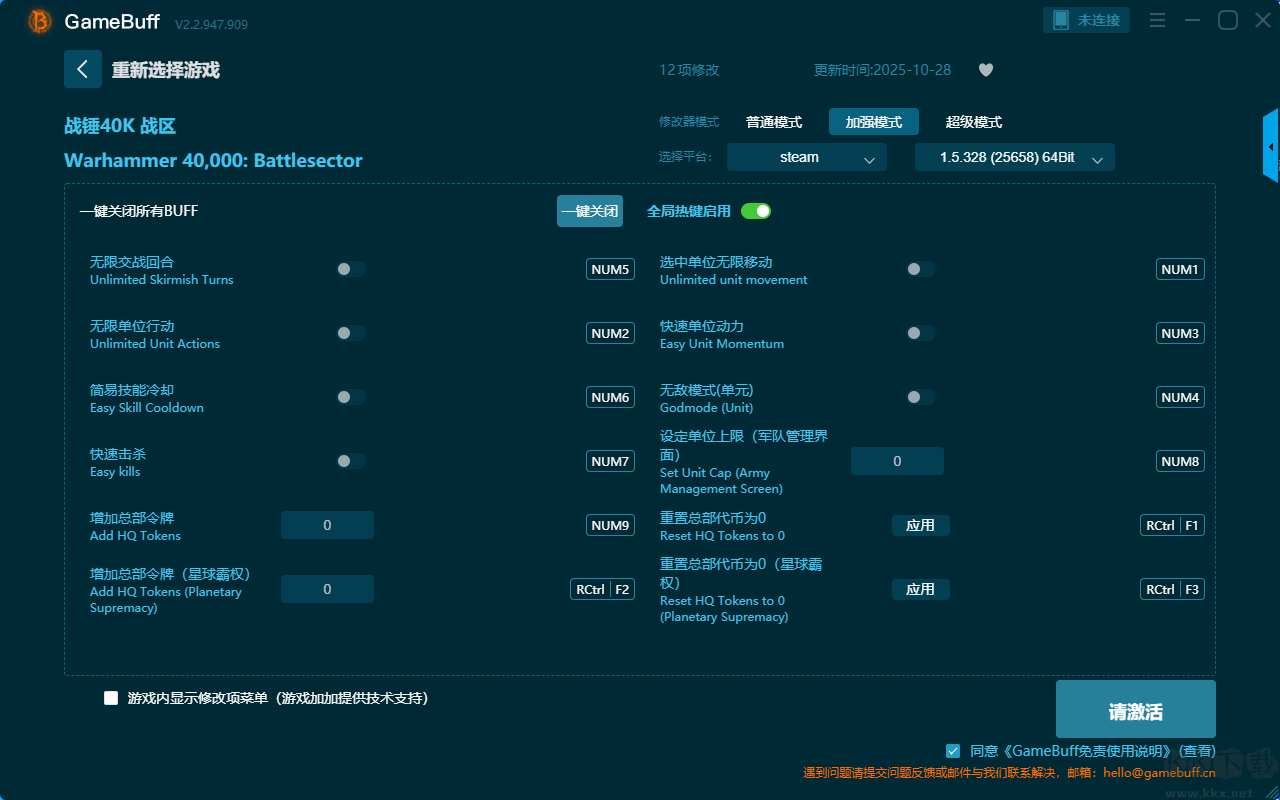Turn on Easy Skill Cooldown
This screenshot has width=1280, height=800.
(351, 397)
